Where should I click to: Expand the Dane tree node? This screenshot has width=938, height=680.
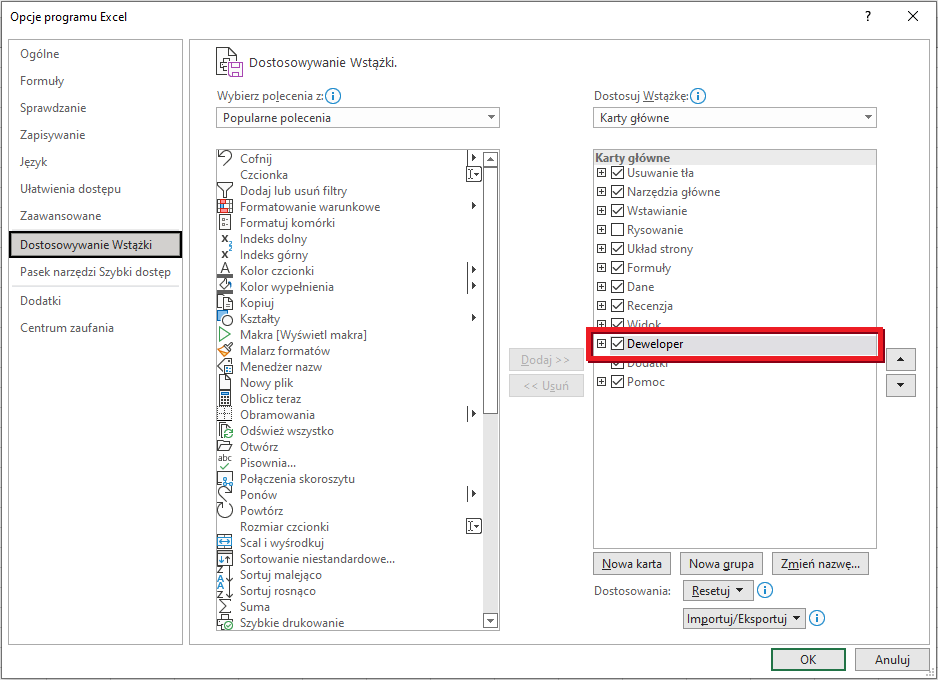pos(601,286)
